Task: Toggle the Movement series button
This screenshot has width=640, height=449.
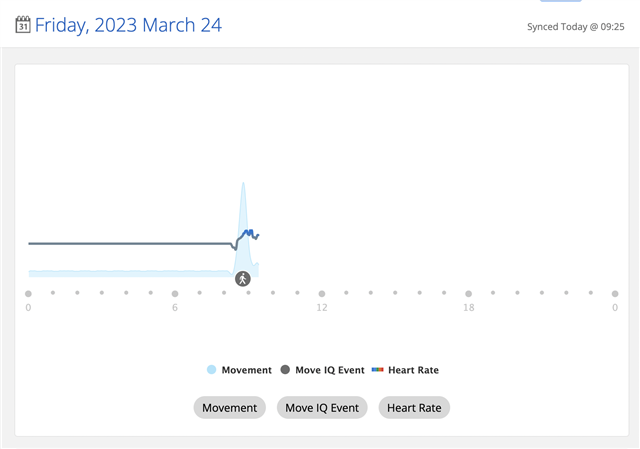Action: point(229,408)
